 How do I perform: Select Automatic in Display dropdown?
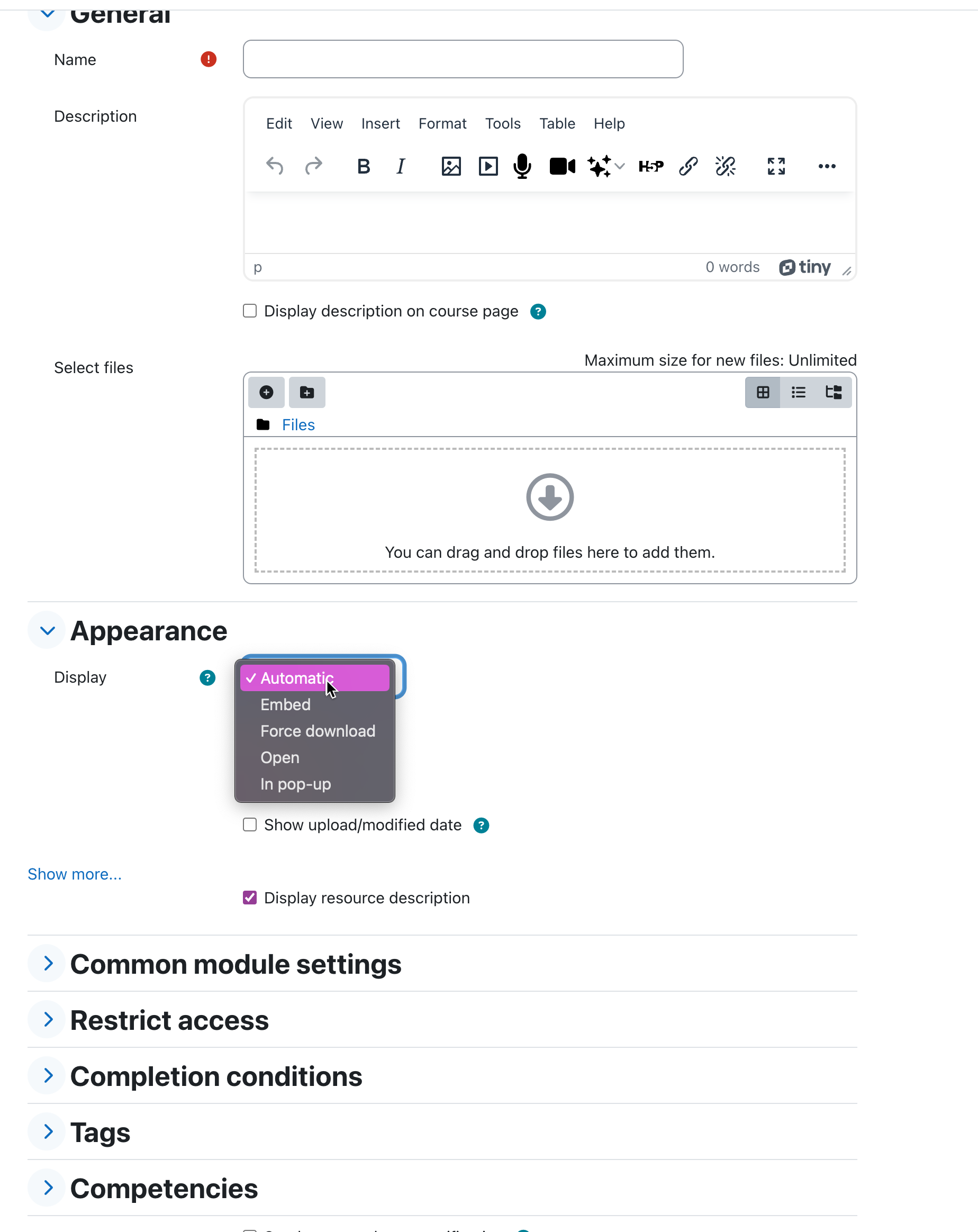tap(314, 678)
